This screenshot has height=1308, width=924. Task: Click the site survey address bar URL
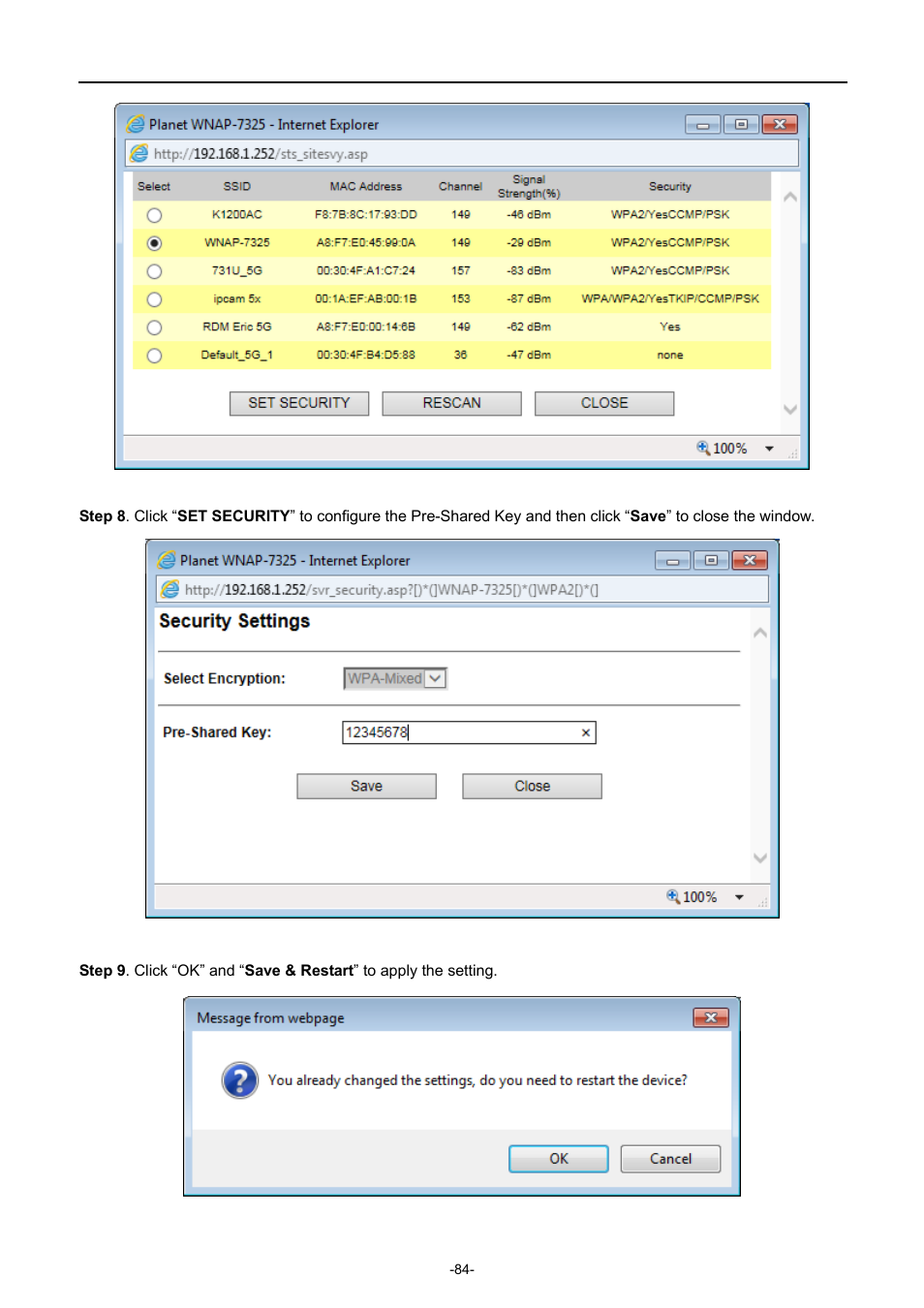click(x=261, y=154)
